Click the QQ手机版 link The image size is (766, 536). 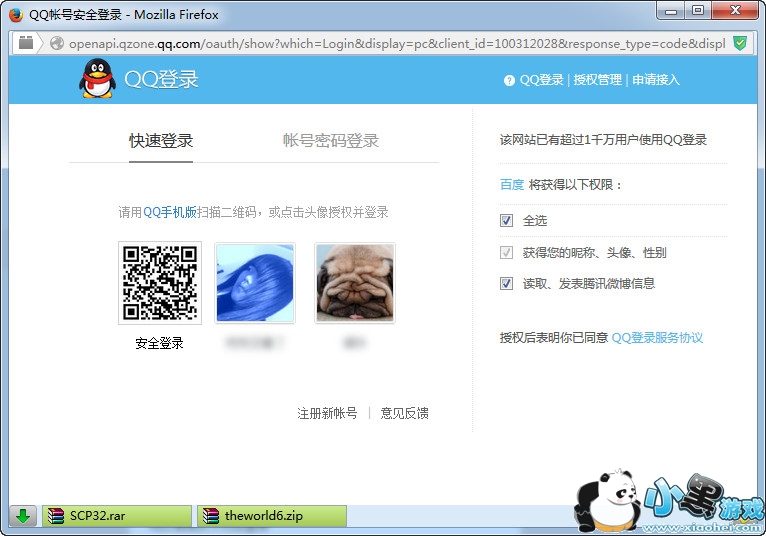(x=170, y=212)
